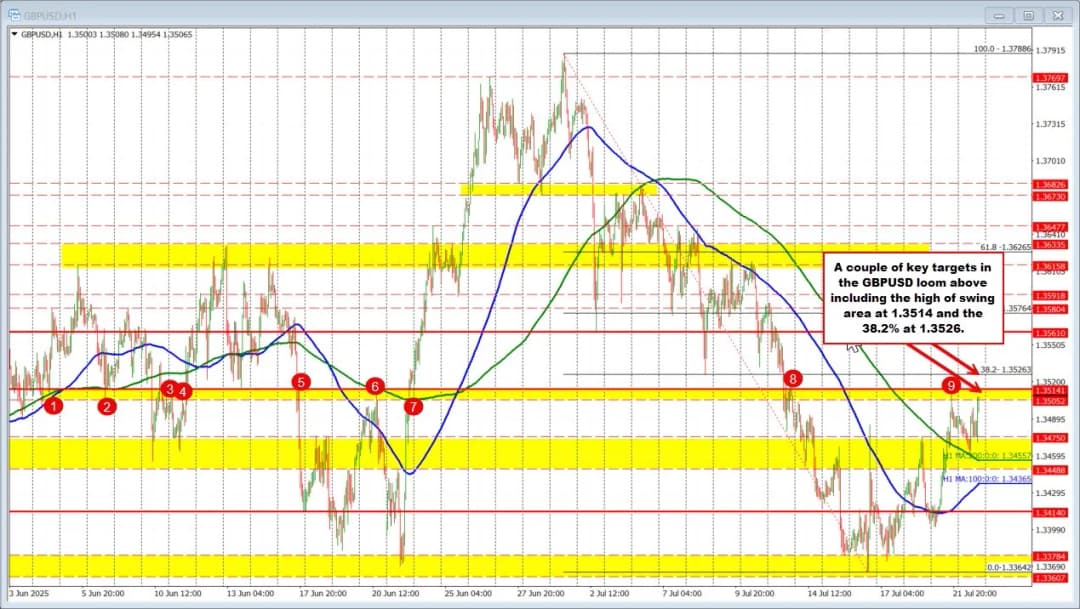Select red circle marker number 1
Viewport: 1080px width, 609px height.
[54, 405]
